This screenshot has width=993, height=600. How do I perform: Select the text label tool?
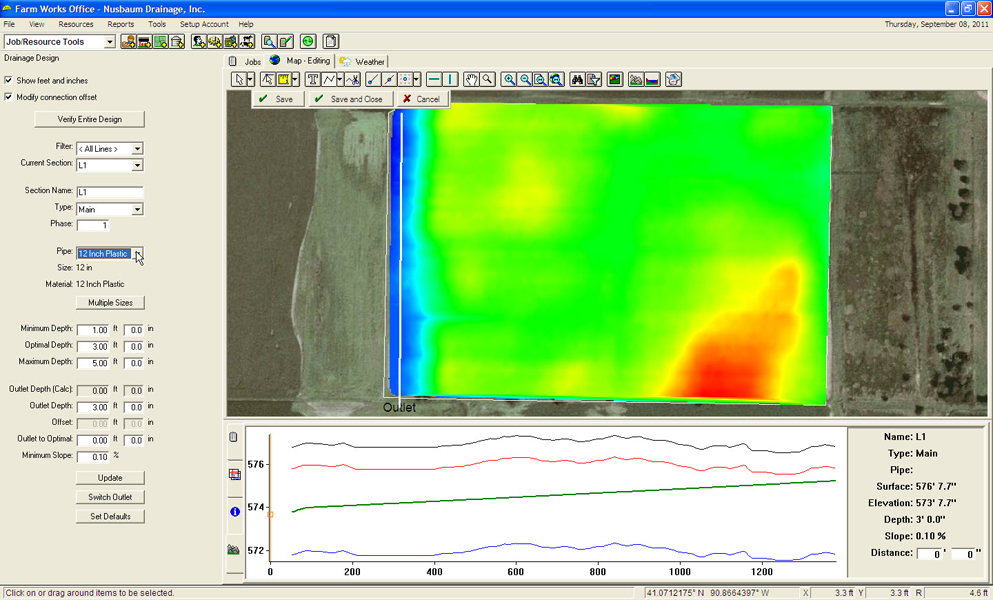click(x=313, y=79)
